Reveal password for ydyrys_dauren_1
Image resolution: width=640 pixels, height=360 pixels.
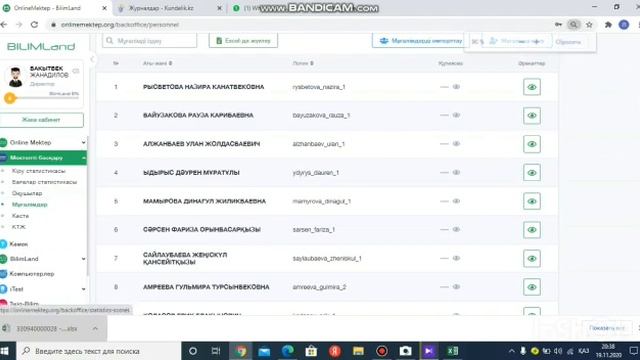point(456,172)
